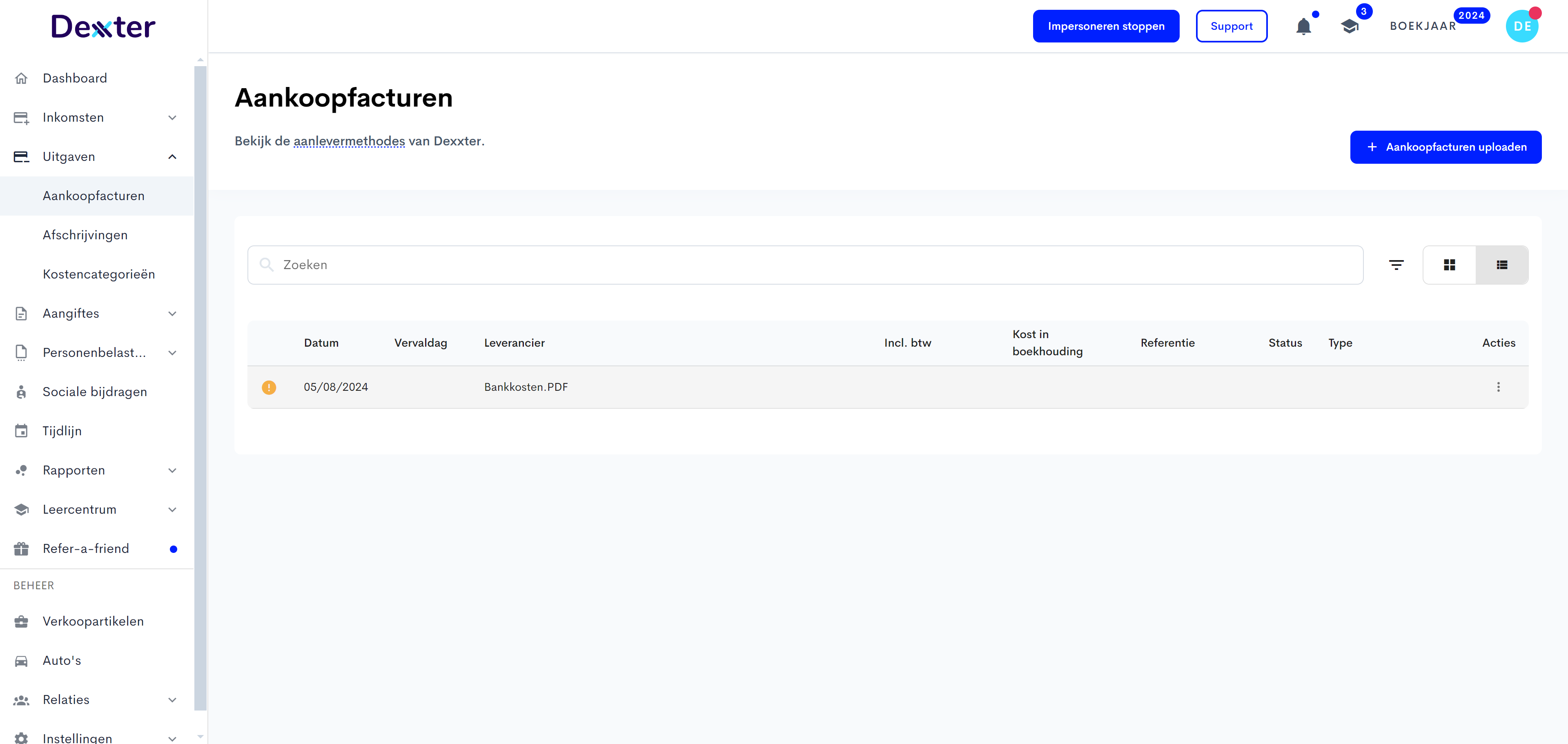
Task: Click the Uitgaven card icon
Action: click(x=21, y=156)
